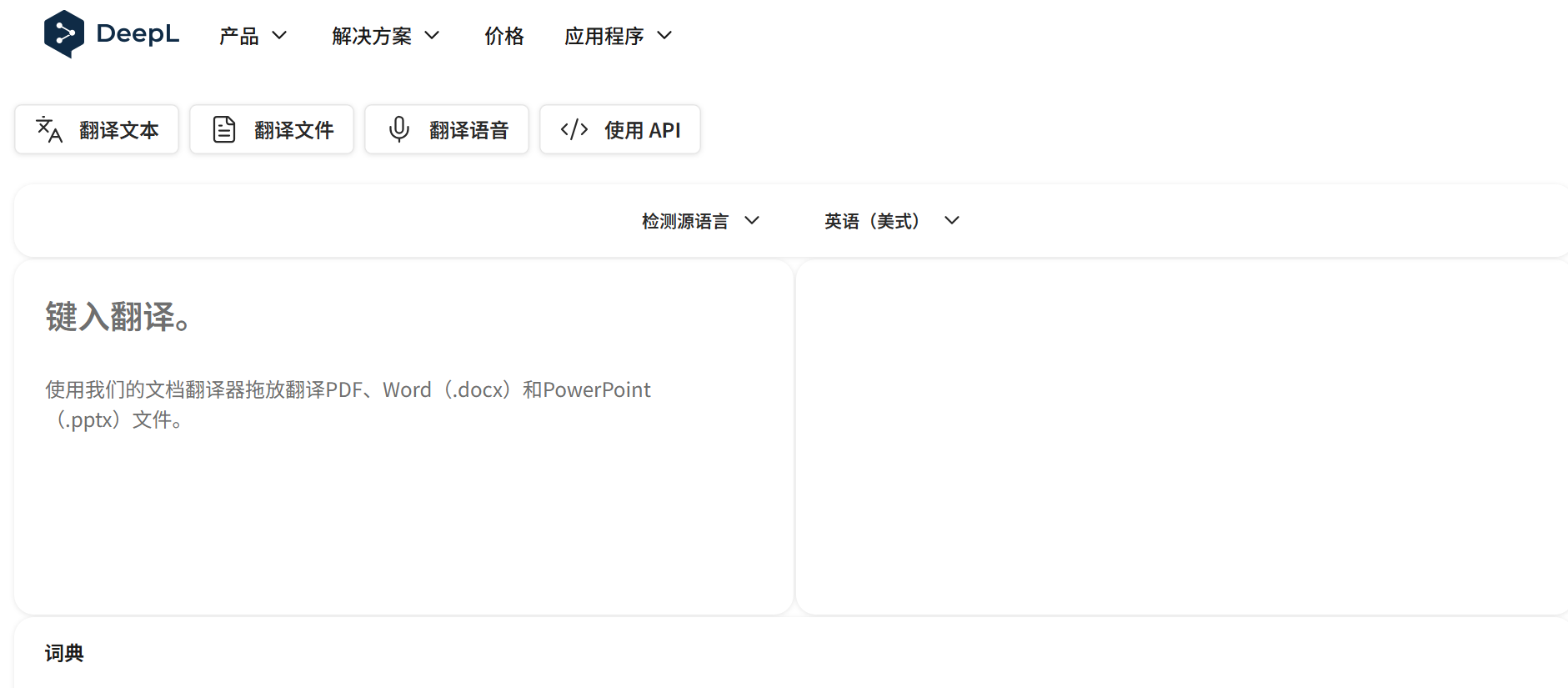Click the 键入翻译 source text field
Image resolution: width=1568 pixels, height=688 pixels.
(x=403, y=437)
